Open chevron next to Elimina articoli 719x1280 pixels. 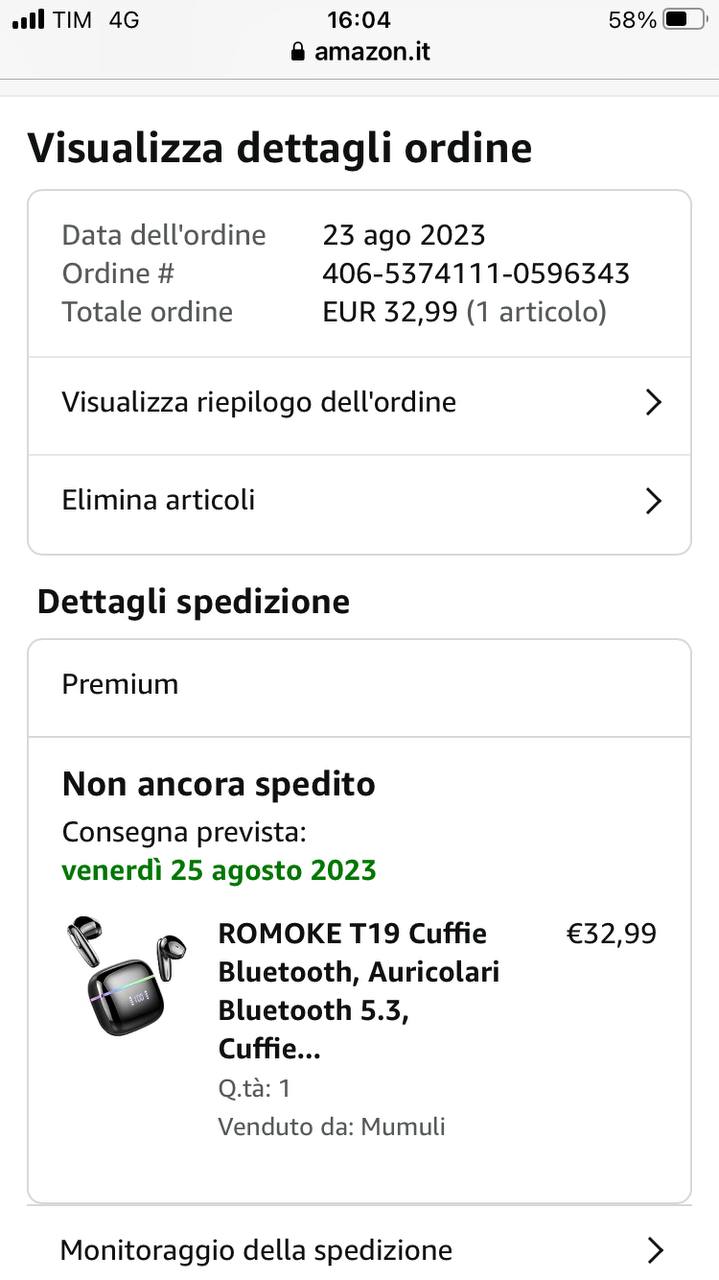point(654,501)
